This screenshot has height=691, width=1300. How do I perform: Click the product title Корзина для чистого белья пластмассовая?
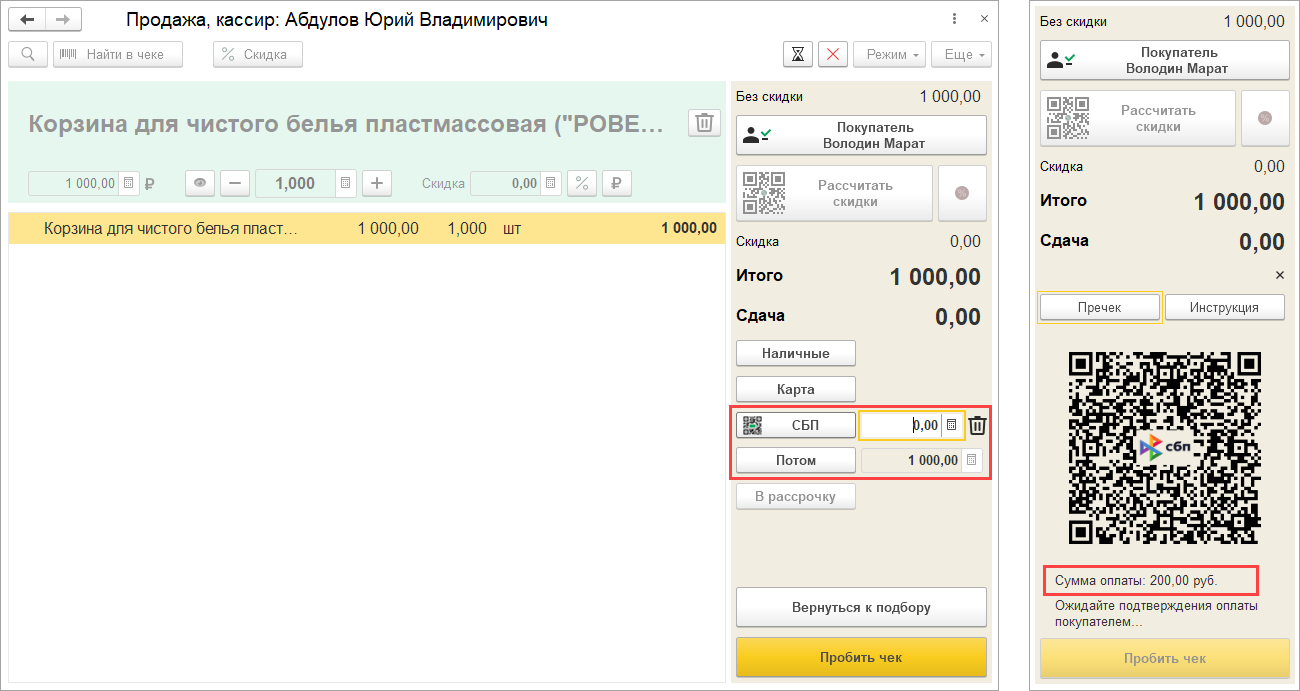pos(346,124)
